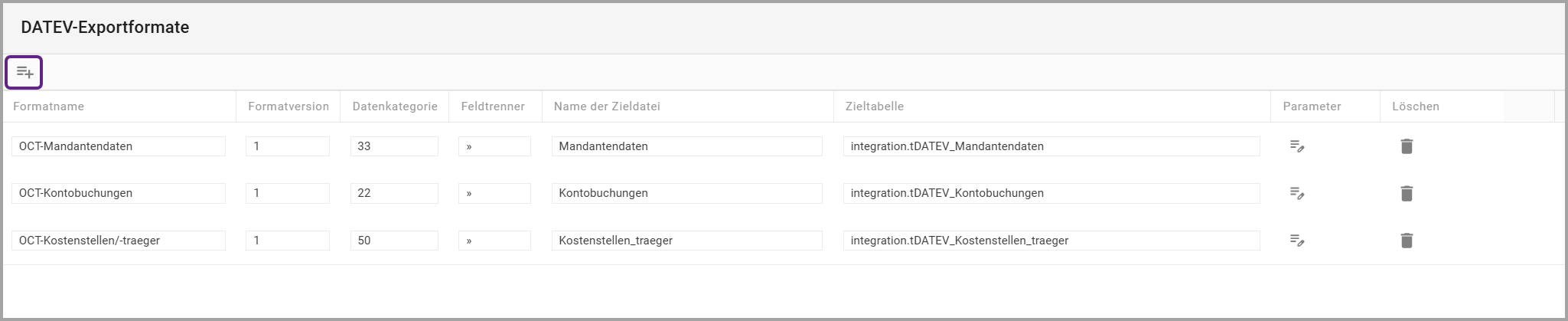Add a new DATEV export format row
Screen dimensions: 1568x321
coord(24,73)
